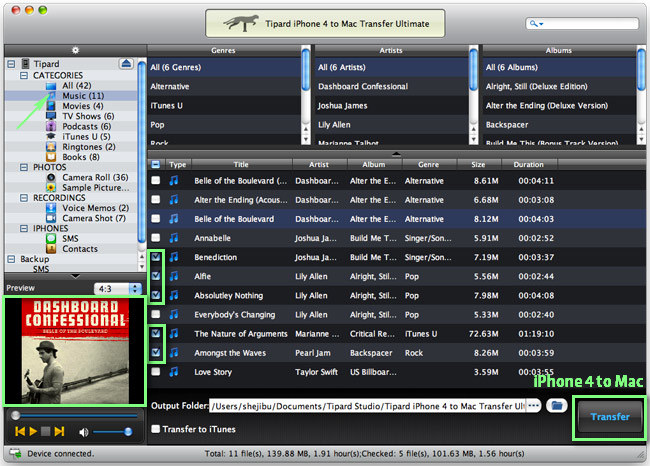Click the search input field
Viewport: 650px width, 466px height.
582,24
